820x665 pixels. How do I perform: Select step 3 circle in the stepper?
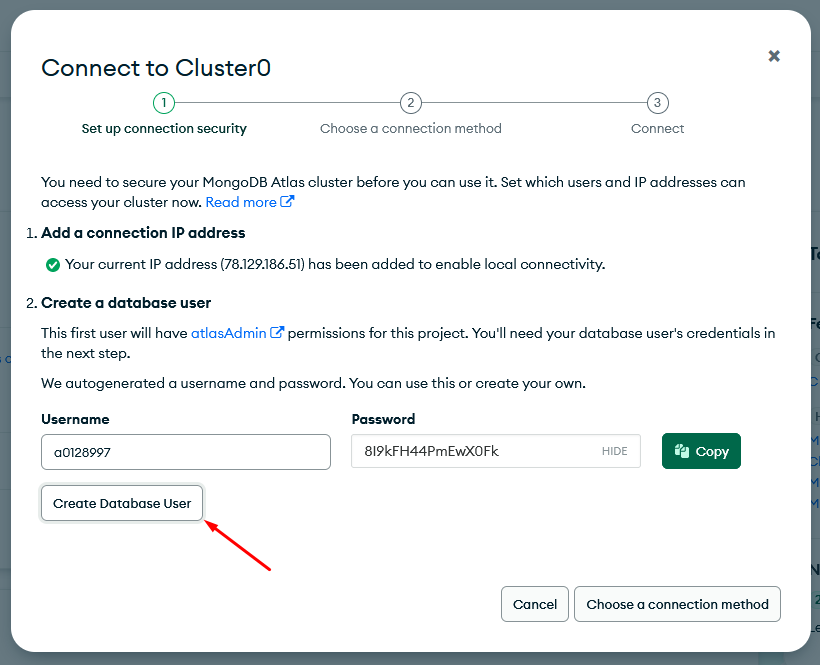coord(657,102)
